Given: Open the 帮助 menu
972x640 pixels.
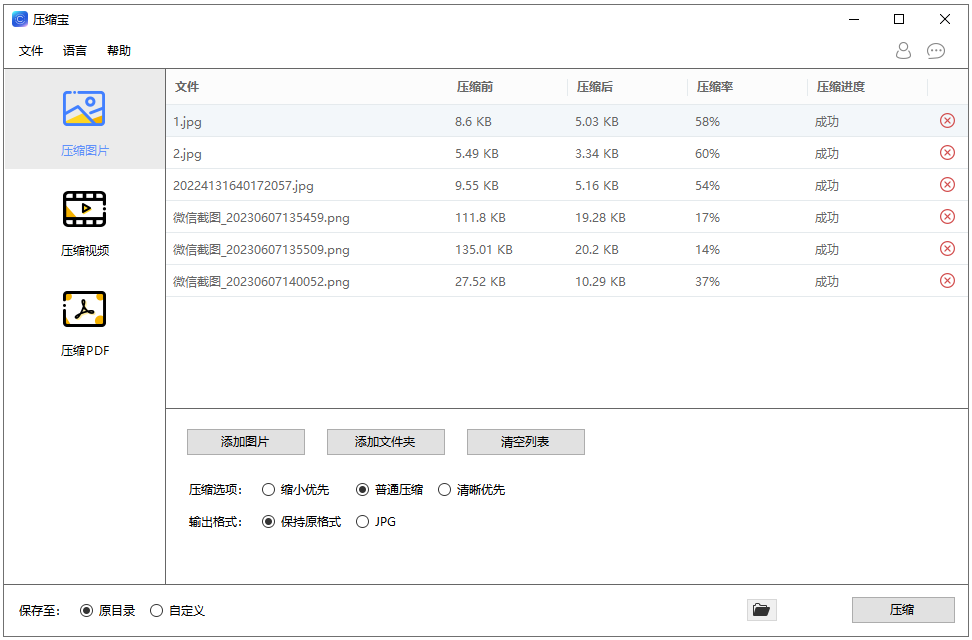Looking at the screenshot, I should tap(119, 51).
